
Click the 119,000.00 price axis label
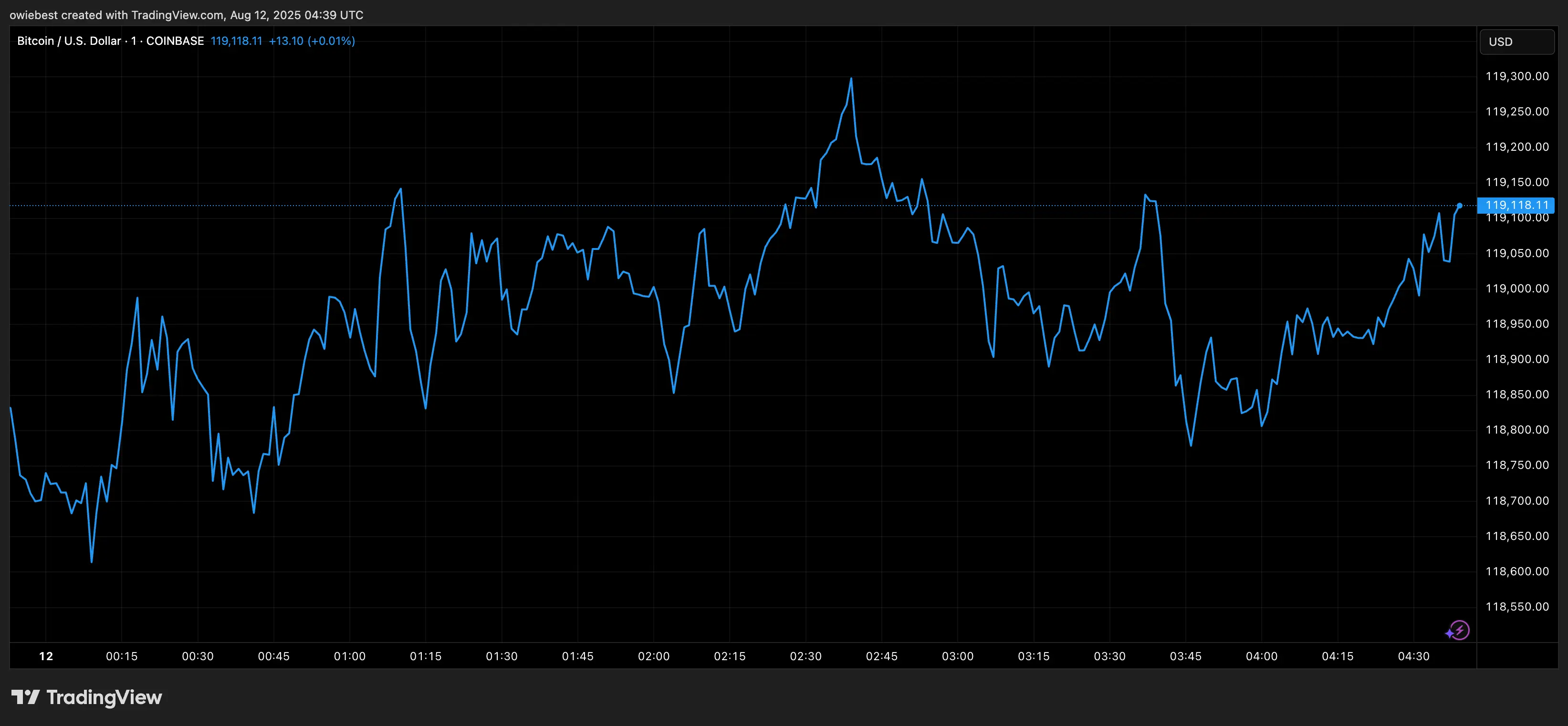point(1517,289)
